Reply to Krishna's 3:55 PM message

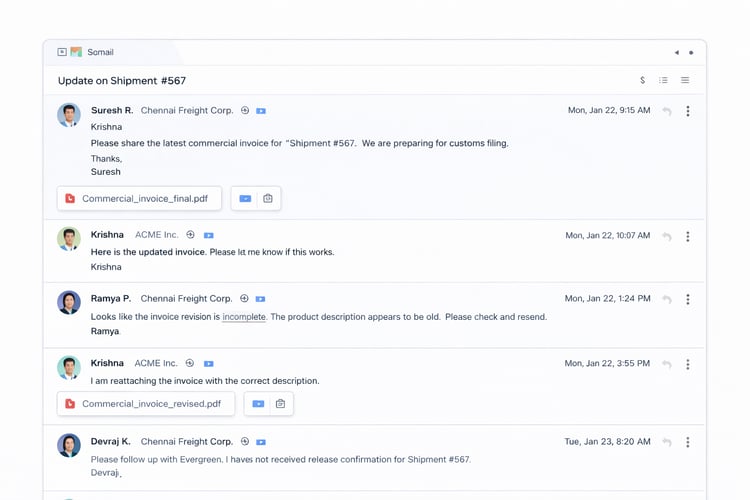coord(667,365)
